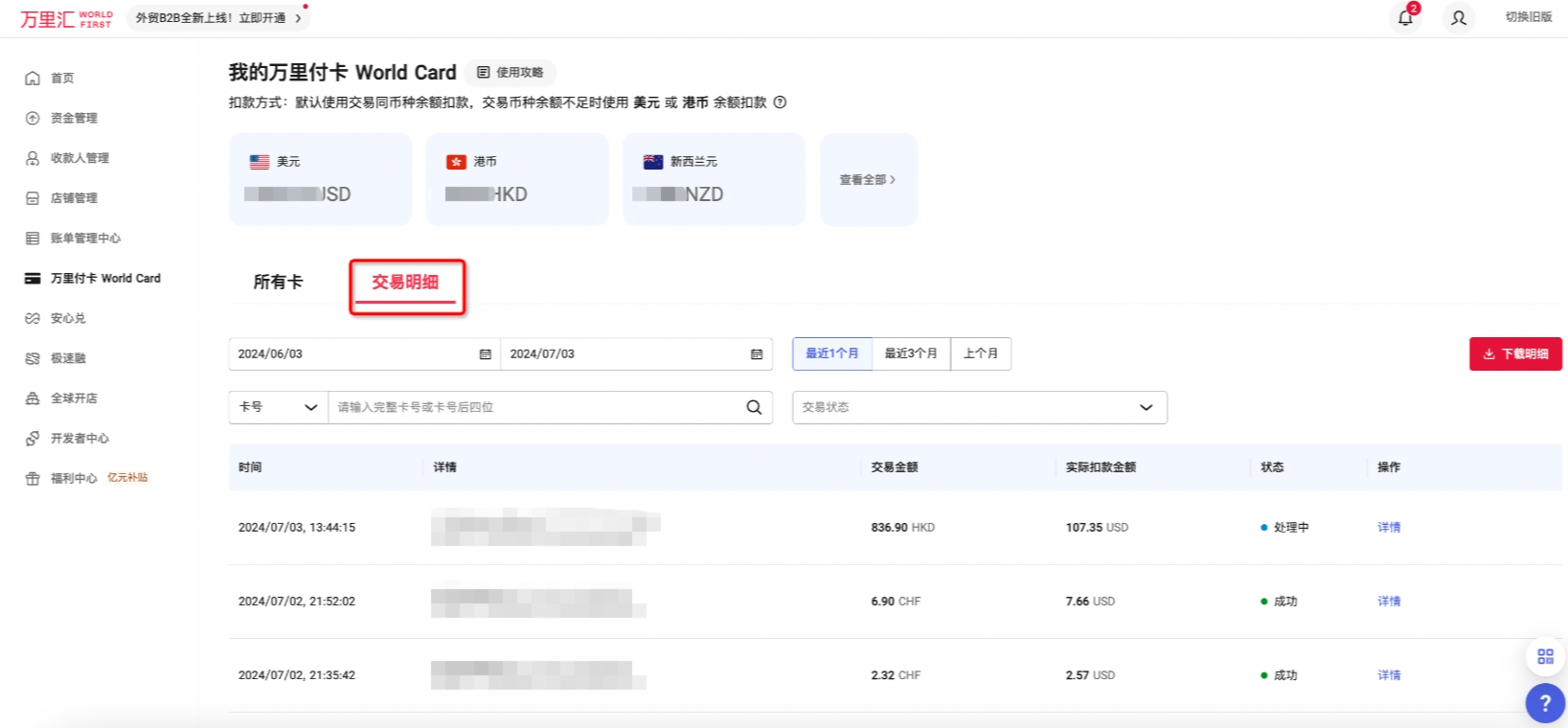
Task: Open 详情 for the 836.90 HKD transaction
Action: coord(1388,528)
